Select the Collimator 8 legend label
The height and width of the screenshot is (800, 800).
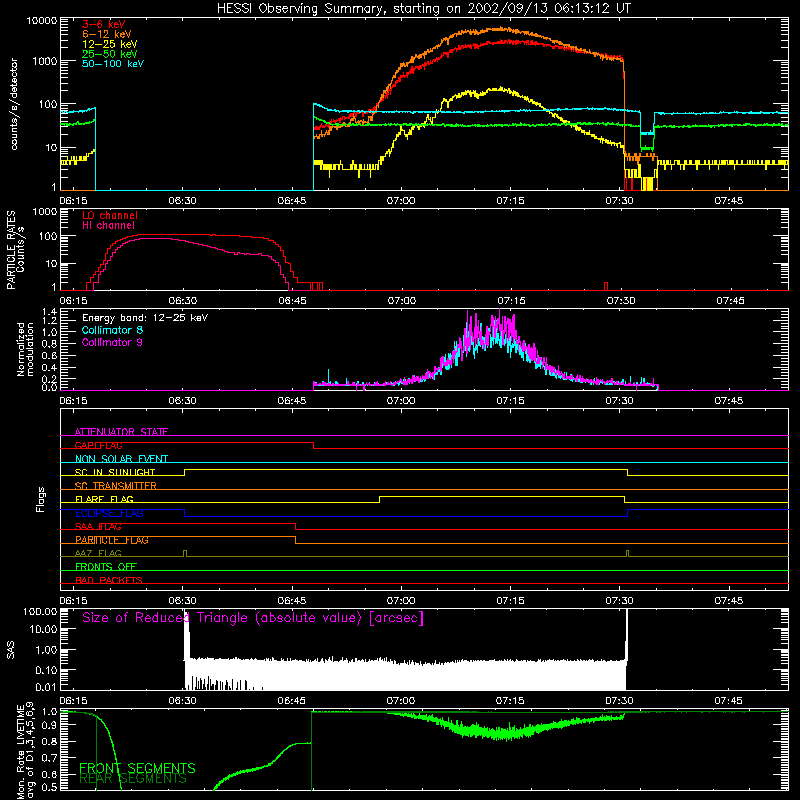pos(113,330)
